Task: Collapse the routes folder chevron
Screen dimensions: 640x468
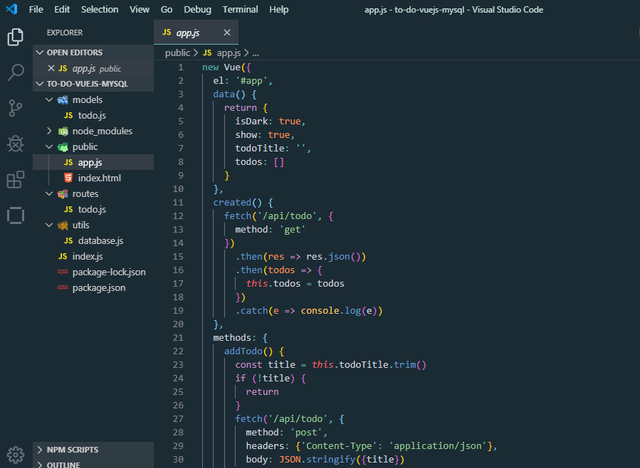Action: [49, 193]
